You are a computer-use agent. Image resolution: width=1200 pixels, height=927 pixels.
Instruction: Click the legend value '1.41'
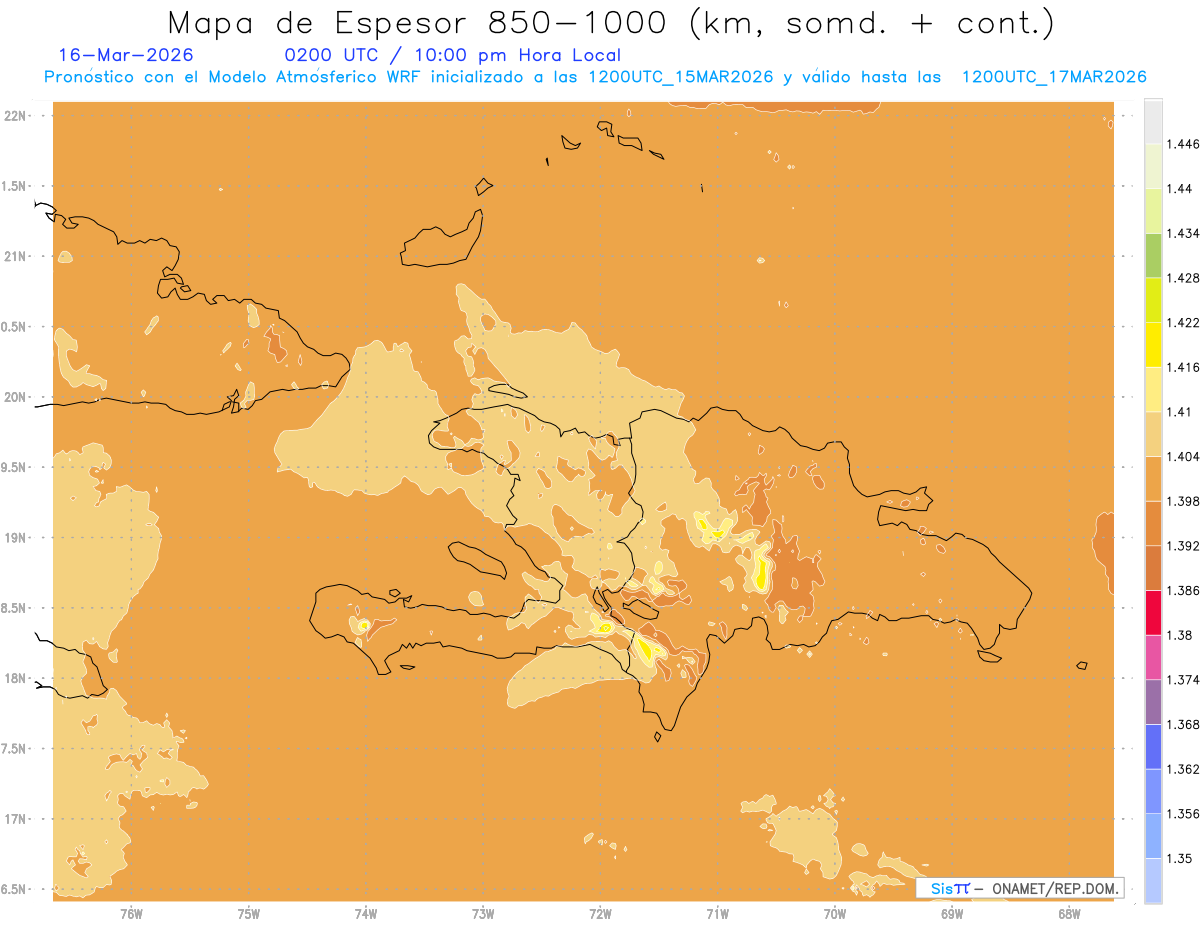[x=1179, y=412]
